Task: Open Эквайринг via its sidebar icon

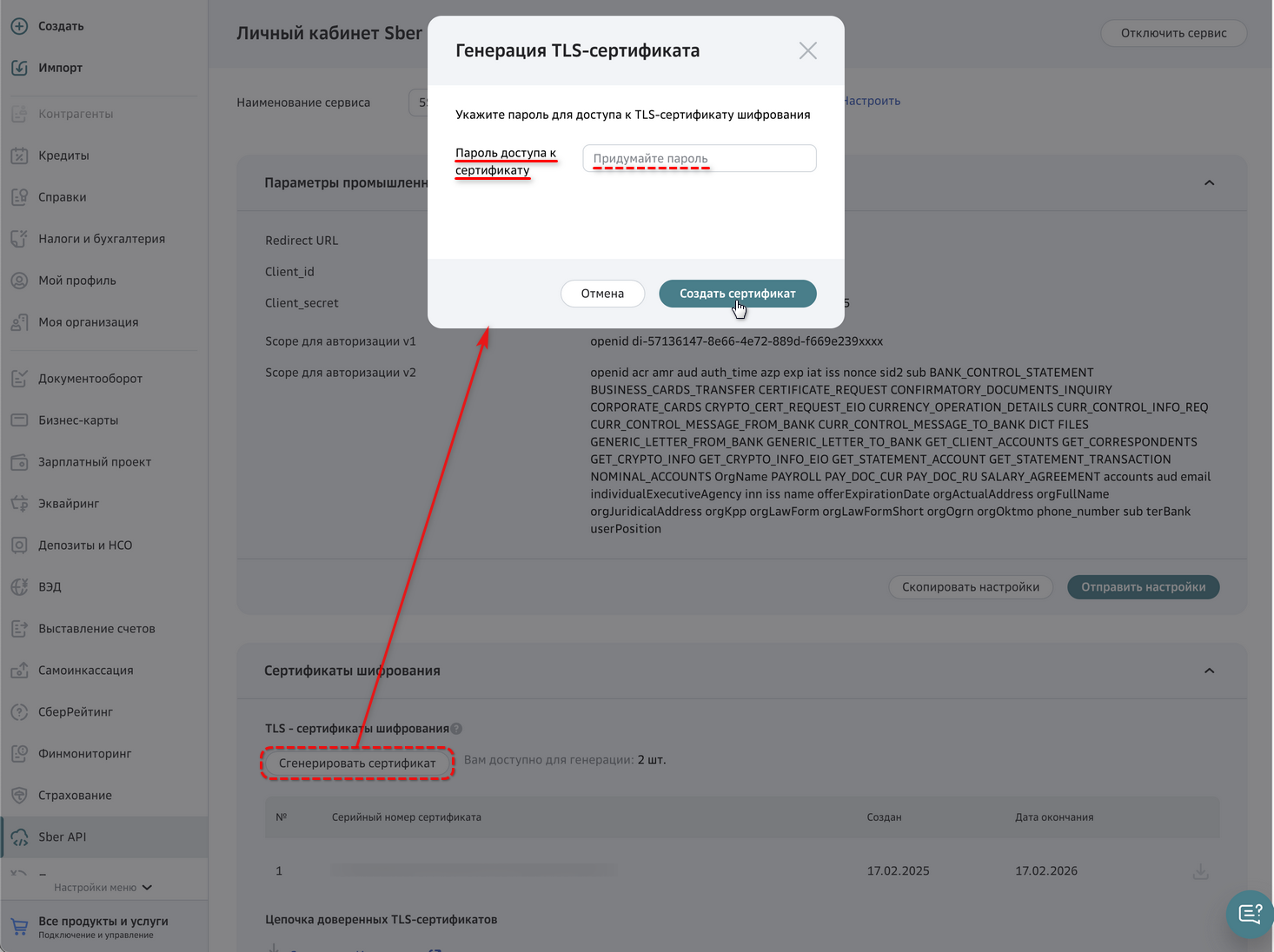Action: click(19, 503)
